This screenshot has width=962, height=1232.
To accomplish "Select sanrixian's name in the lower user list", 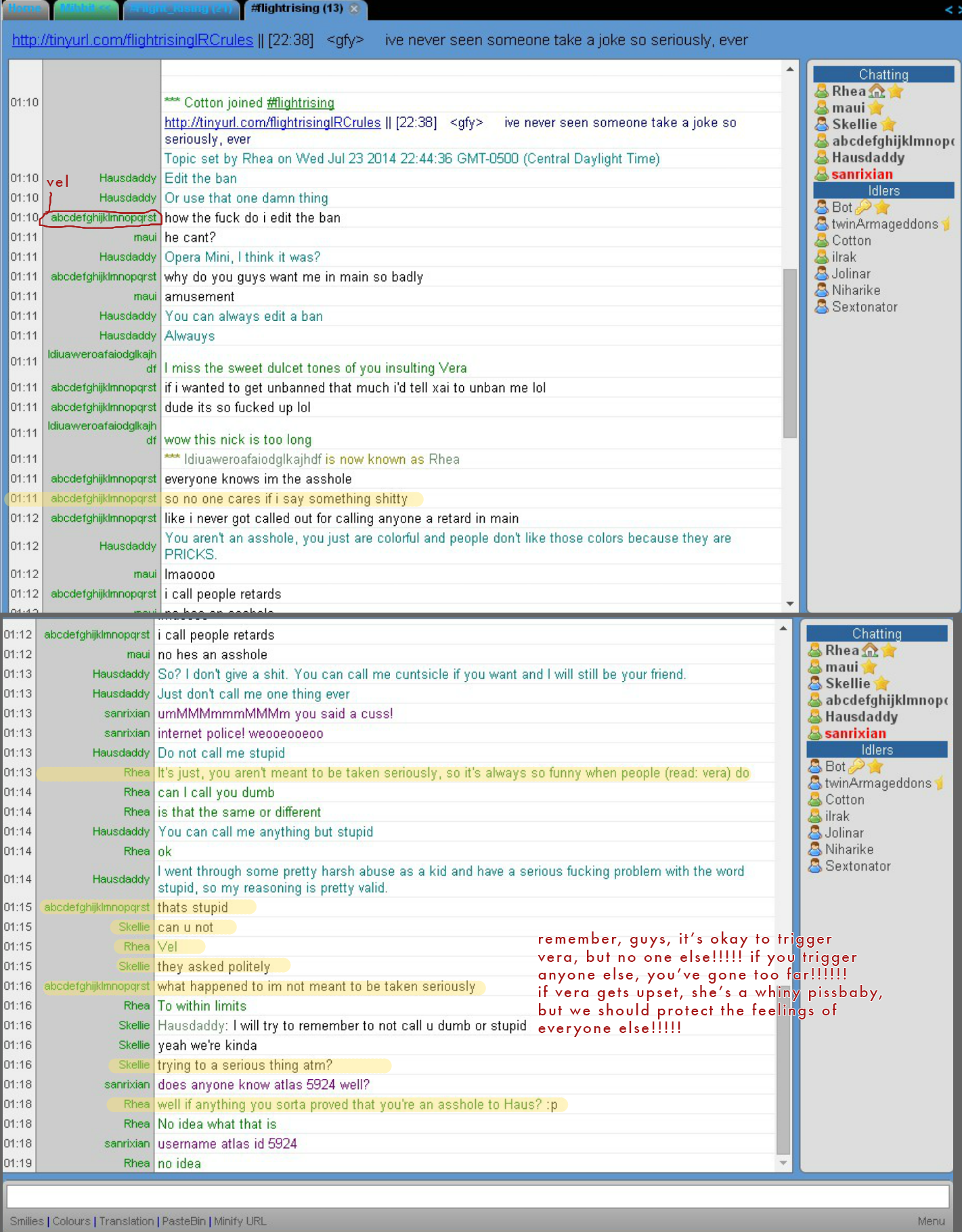I will pos(855,733).
